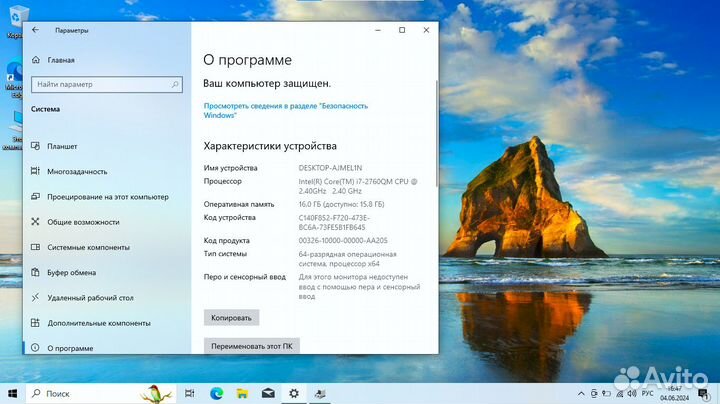This screenshot has width=720, height=404.
Task: Click the volume speaker icon in tray
Action: 632,394
